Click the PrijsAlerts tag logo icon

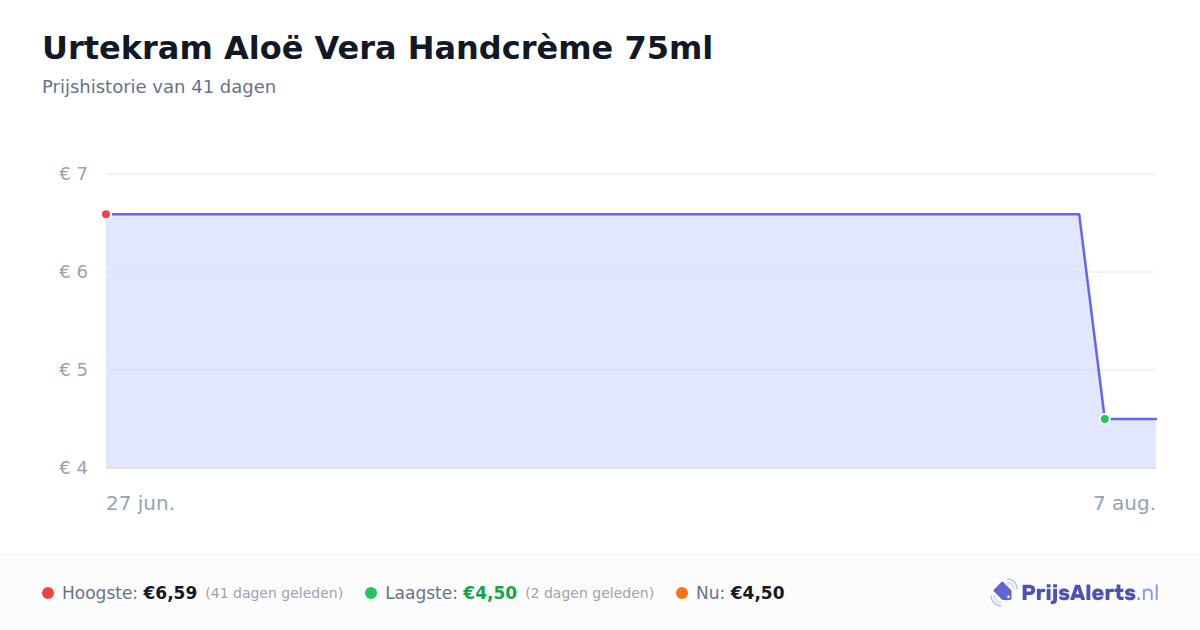pyautogui.click(x=1003, y=593)
